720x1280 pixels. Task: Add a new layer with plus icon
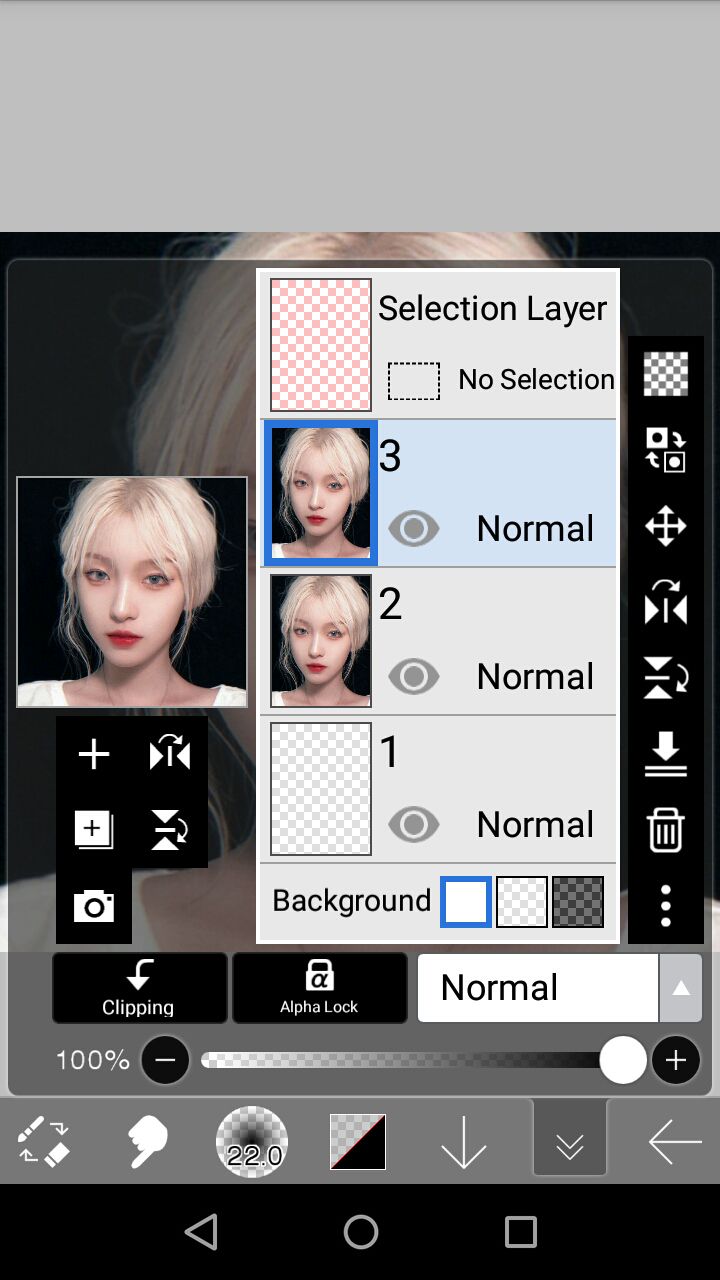[94, 754]
